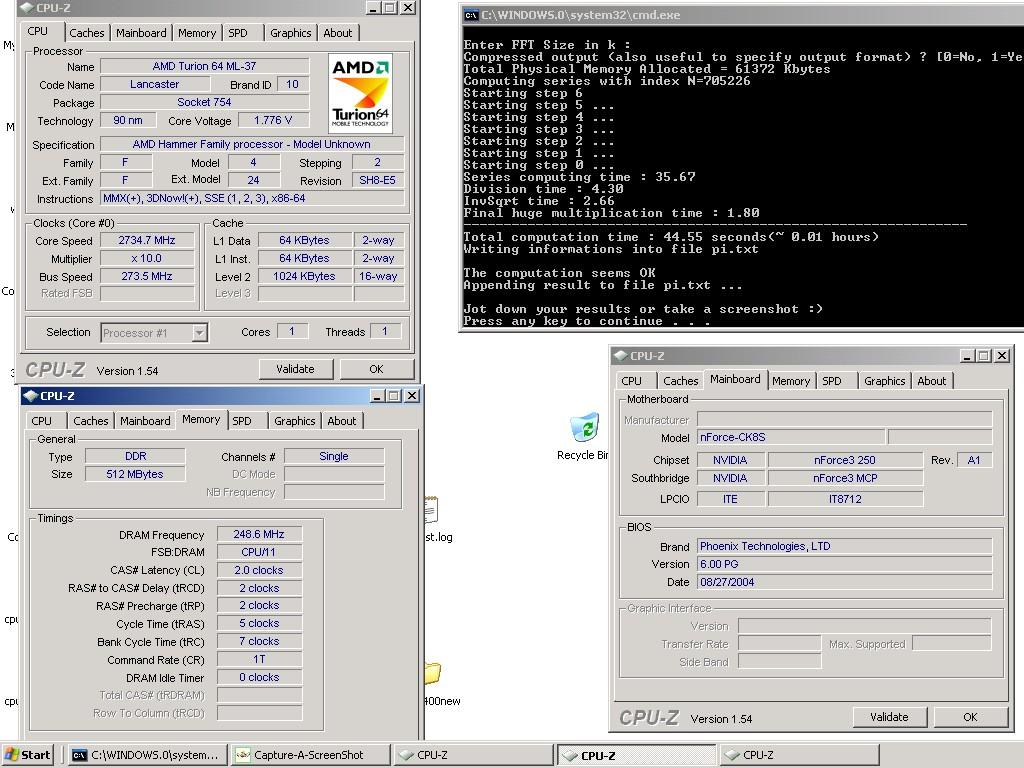Click the BIOS Brand Phoenix Technologies field

[x=844, y=546]
